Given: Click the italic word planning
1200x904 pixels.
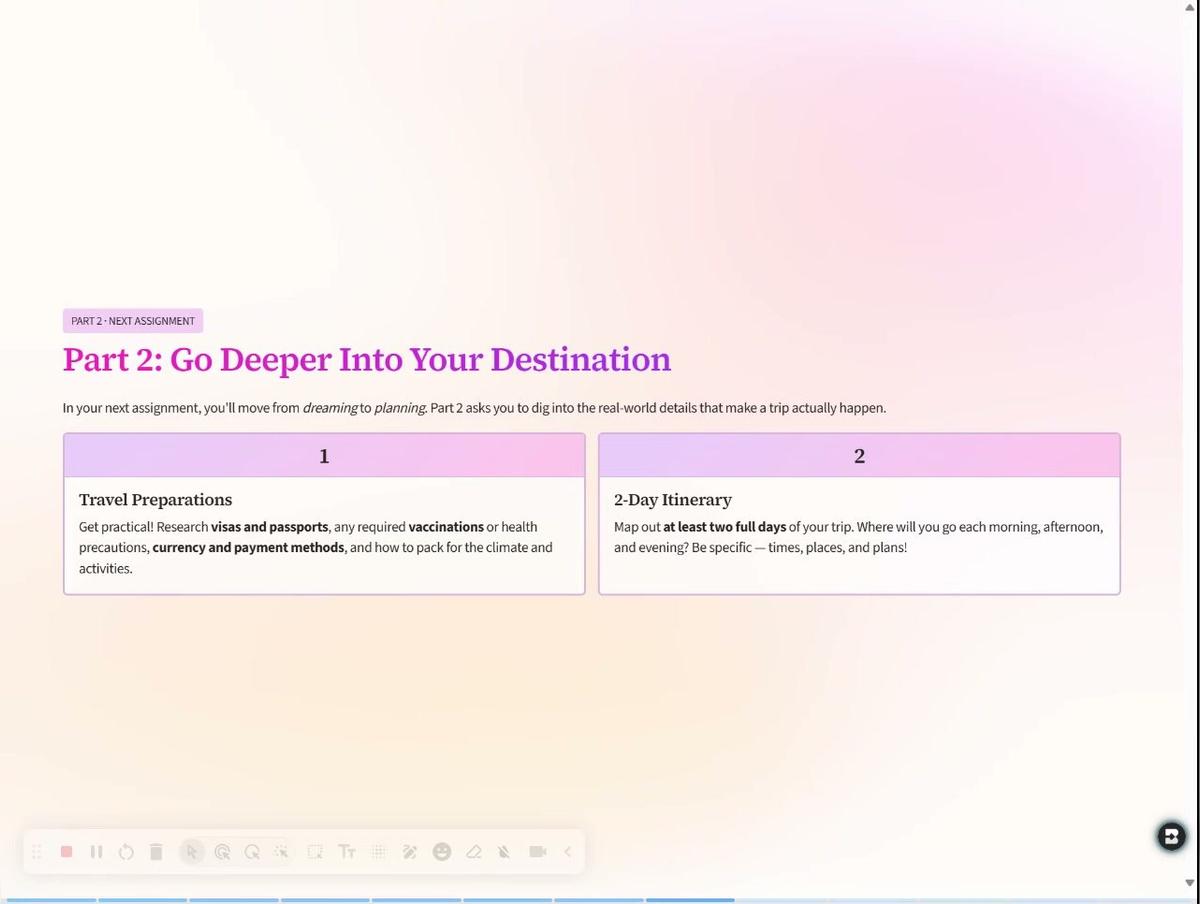Looking at the screenshot, I should tap(400, 408).
